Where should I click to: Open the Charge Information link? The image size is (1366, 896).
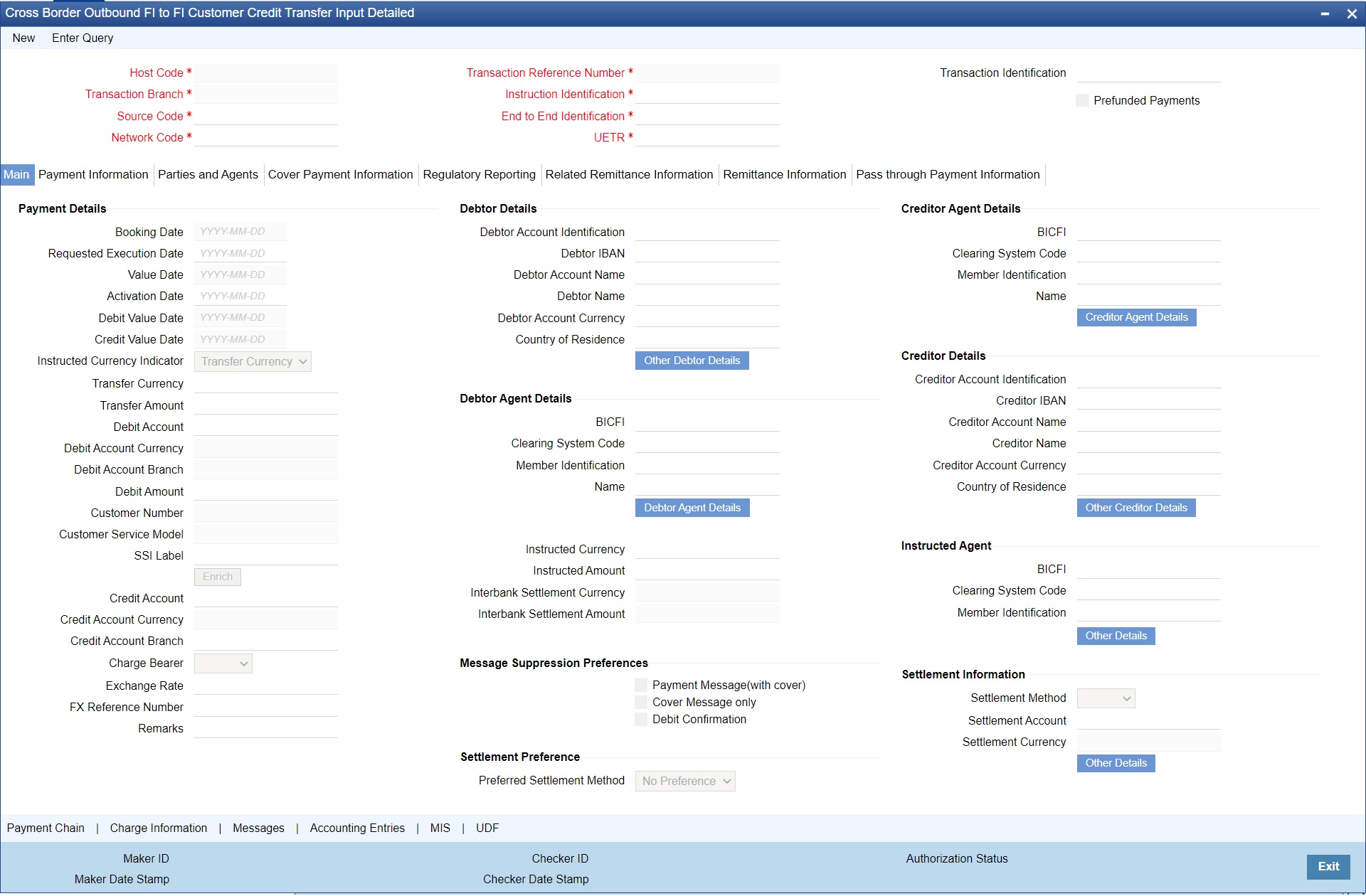[x=159, y=828]
